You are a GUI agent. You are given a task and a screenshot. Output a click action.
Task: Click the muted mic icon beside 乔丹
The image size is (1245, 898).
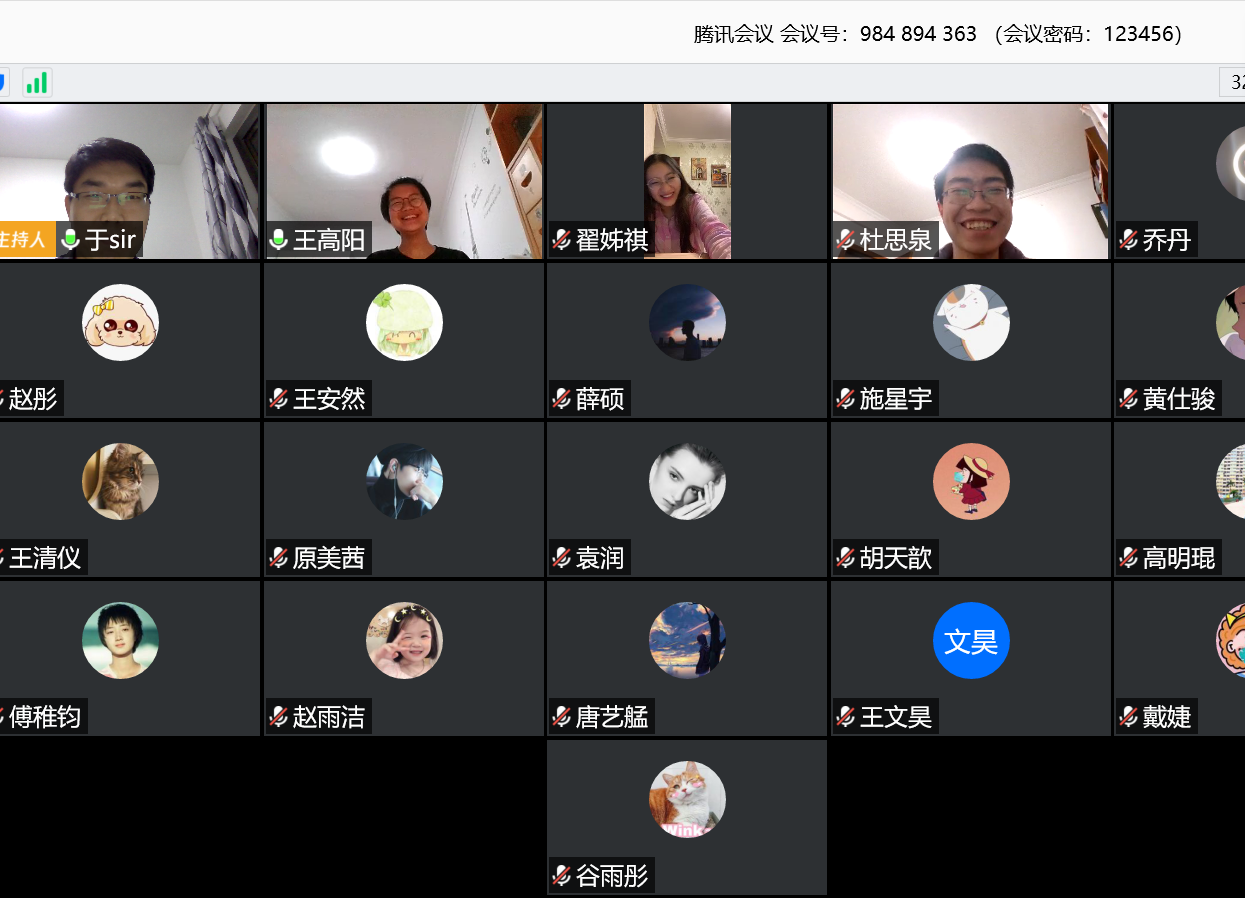(x=1129, y=240)
